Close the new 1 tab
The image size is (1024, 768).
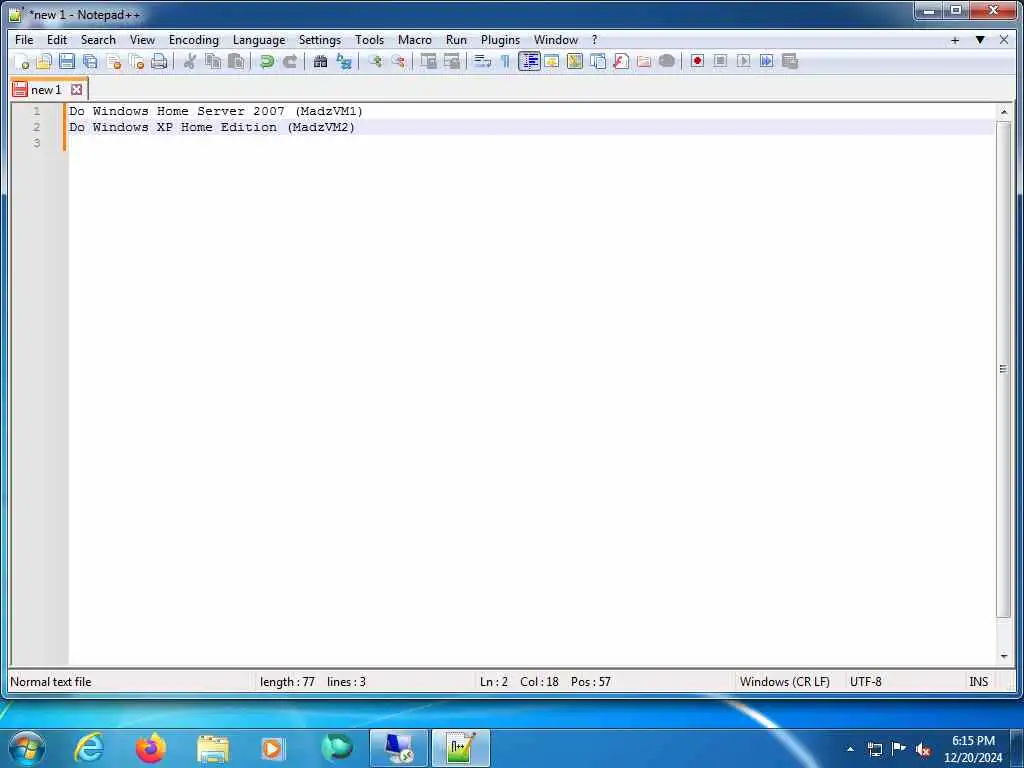point(76,89)
